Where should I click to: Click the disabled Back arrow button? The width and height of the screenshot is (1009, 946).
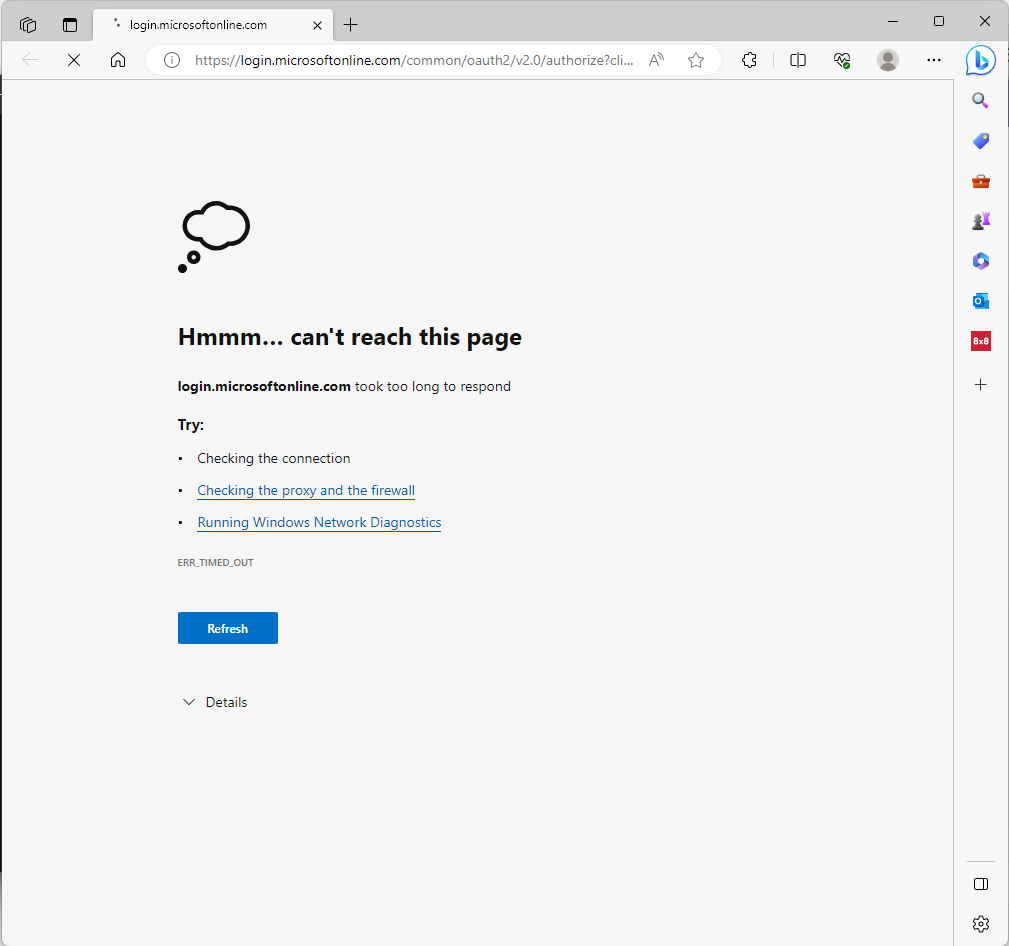click(30, 60)
